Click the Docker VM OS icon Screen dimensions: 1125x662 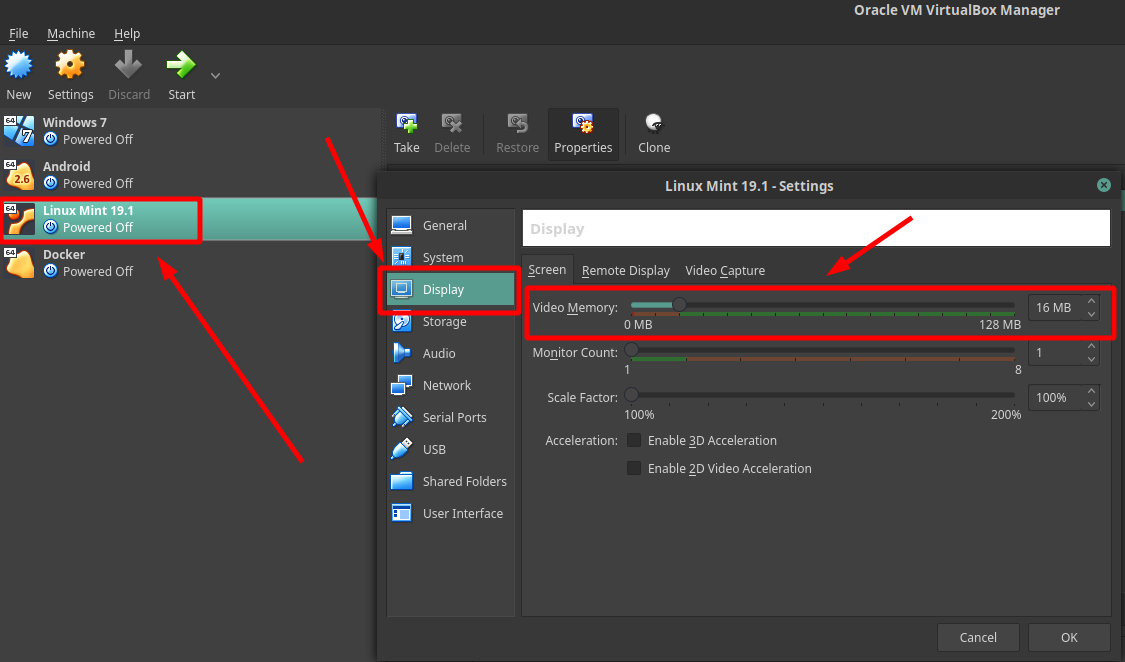coord(19,263)
